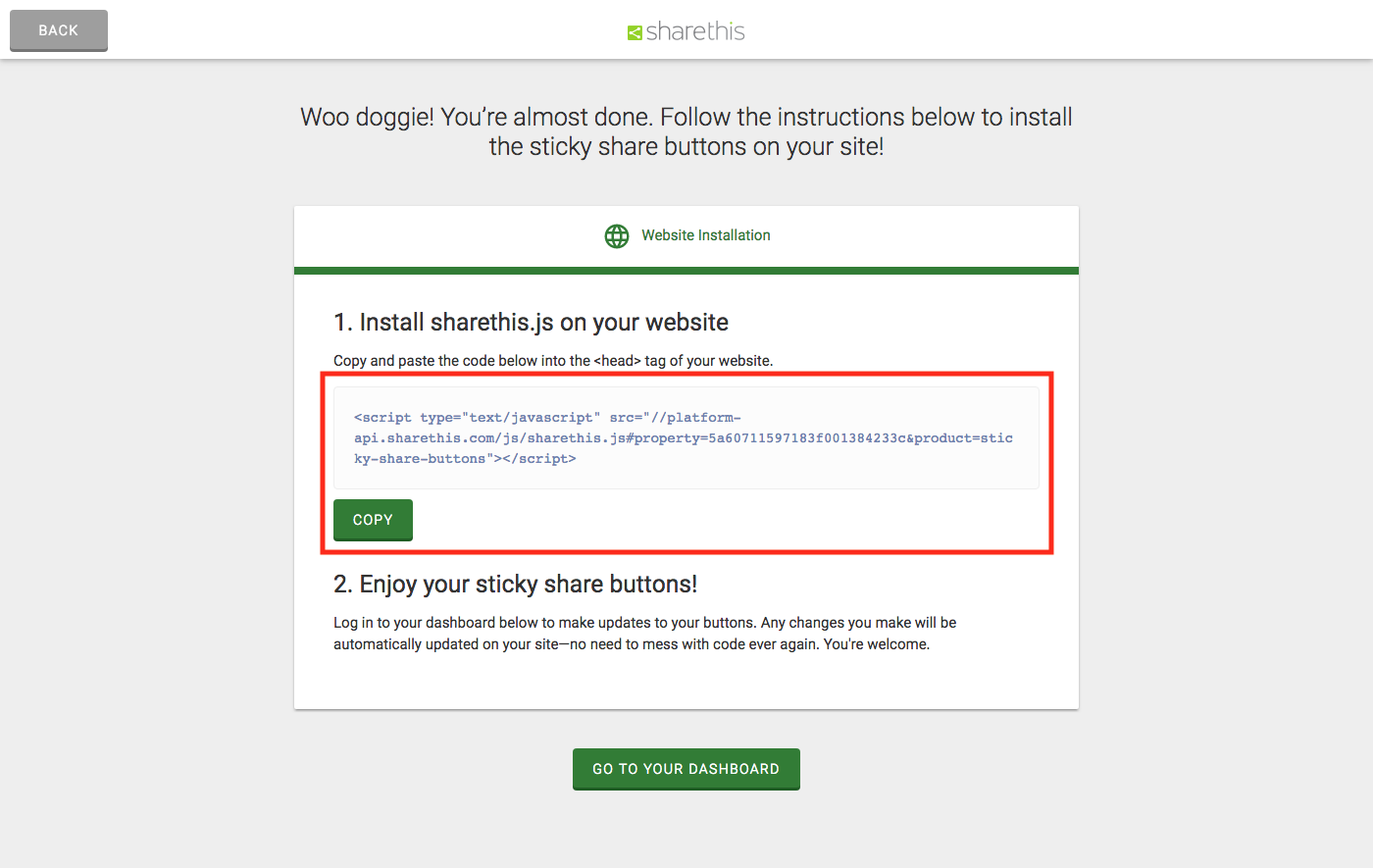Open the ShareThis homepage via the logo
The width and height of the screenshot is (1373, 868).
click(686, 30)
